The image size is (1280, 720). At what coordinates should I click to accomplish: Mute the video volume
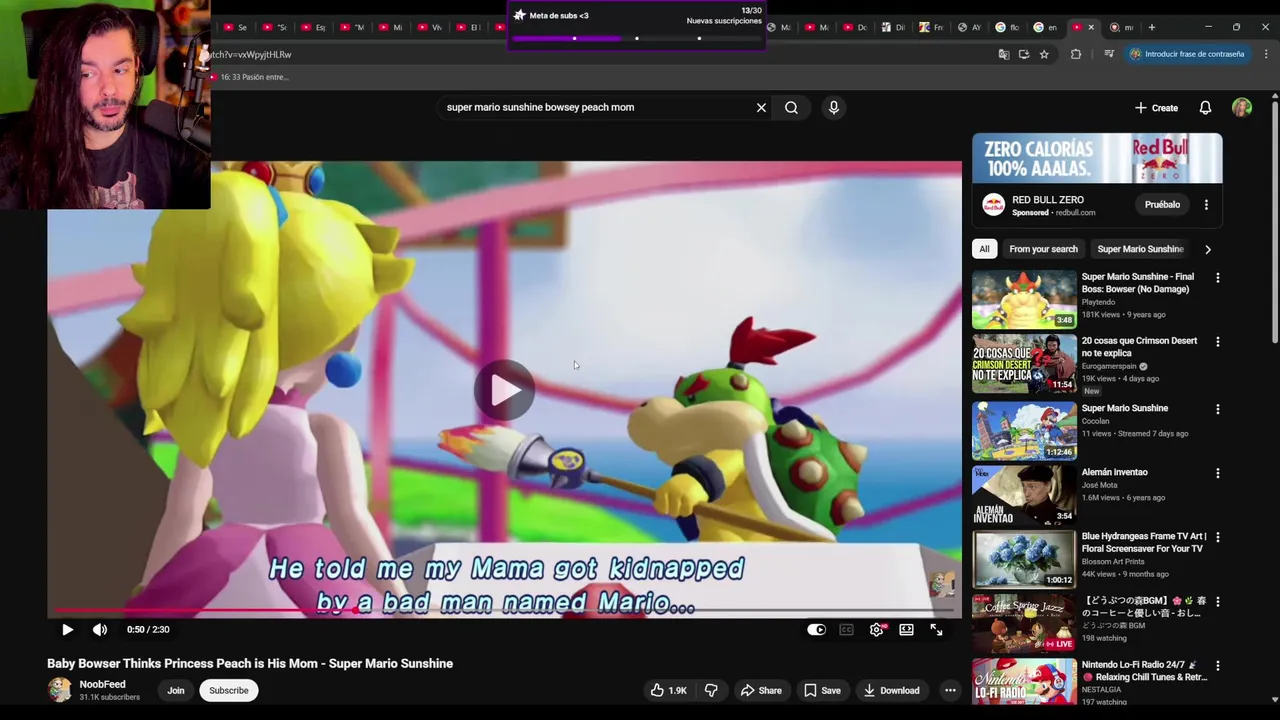100,630
